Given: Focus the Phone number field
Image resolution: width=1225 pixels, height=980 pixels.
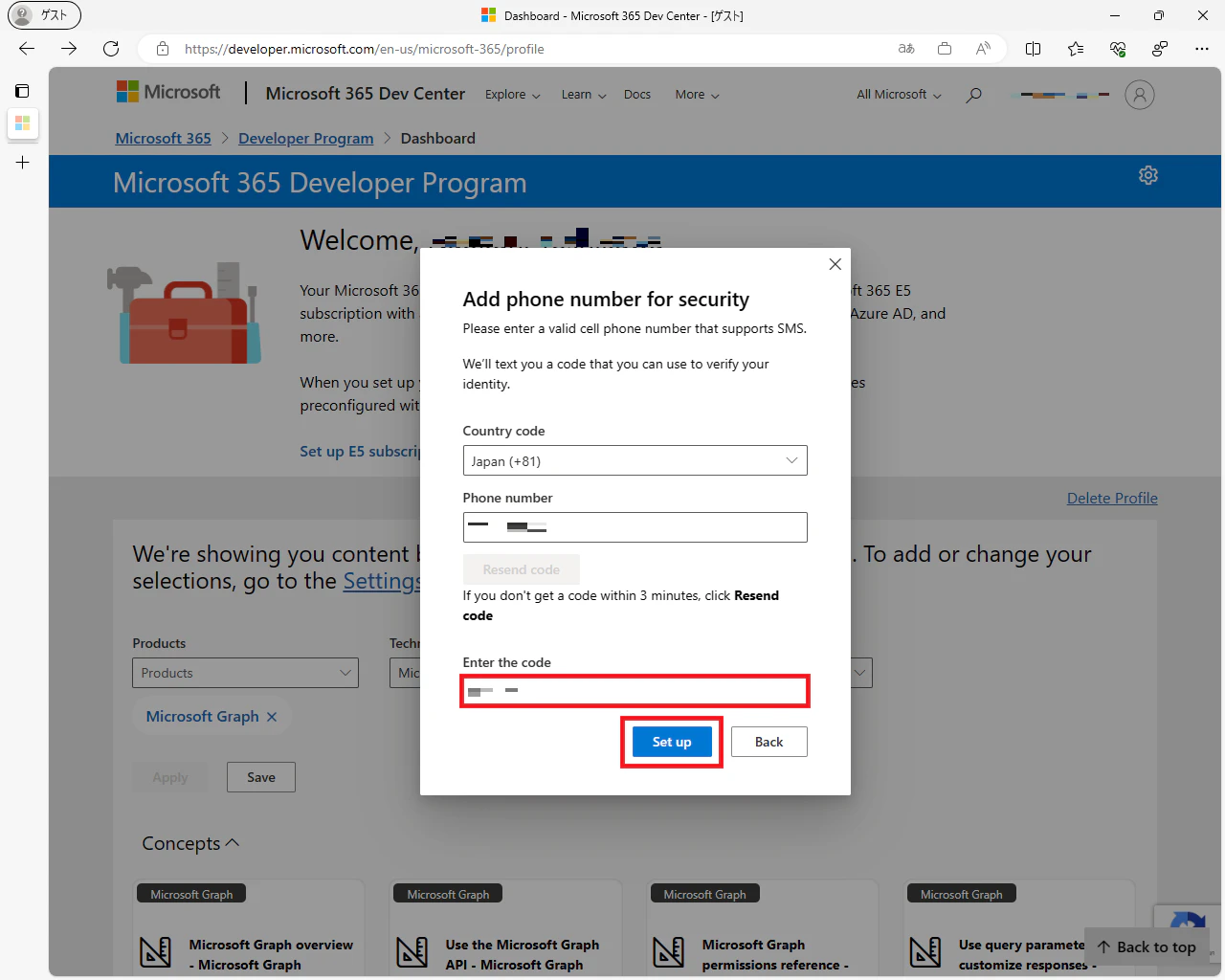Looking at the screenshot, I should click(x=635, y=527).
